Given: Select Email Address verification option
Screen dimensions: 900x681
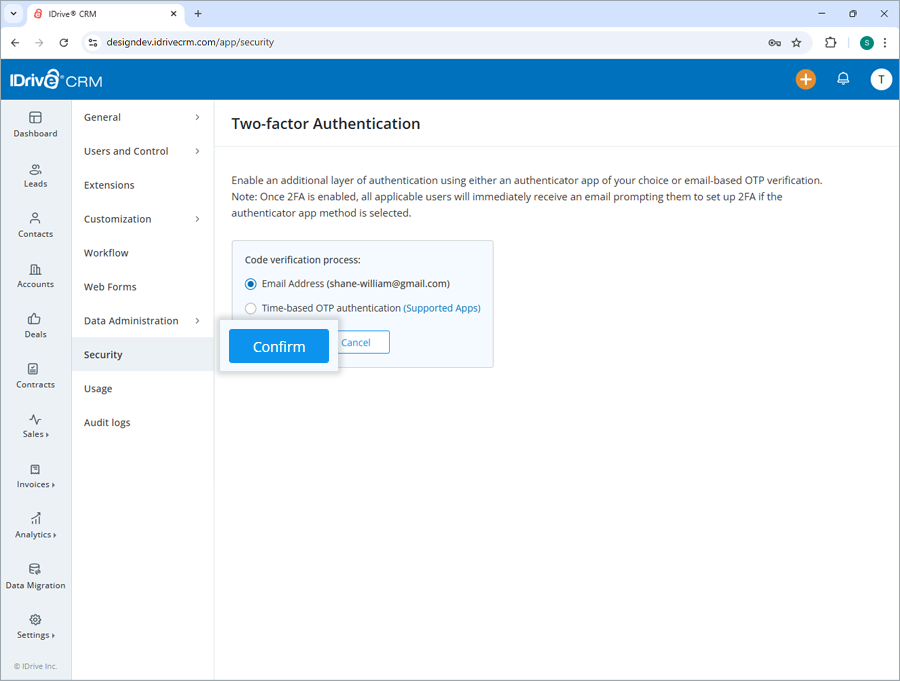Looking at the screenshot, I should click(x=250, y=284).
